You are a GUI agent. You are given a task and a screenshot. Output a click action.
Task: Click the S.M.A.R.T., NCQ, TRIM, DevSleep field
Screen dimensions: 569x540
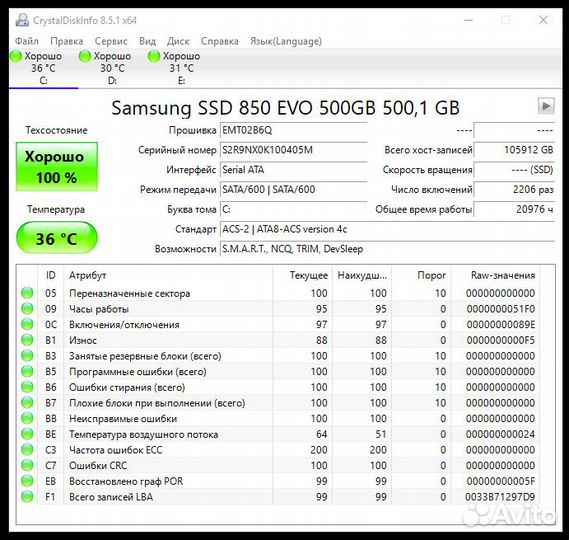tap(388, 249)
